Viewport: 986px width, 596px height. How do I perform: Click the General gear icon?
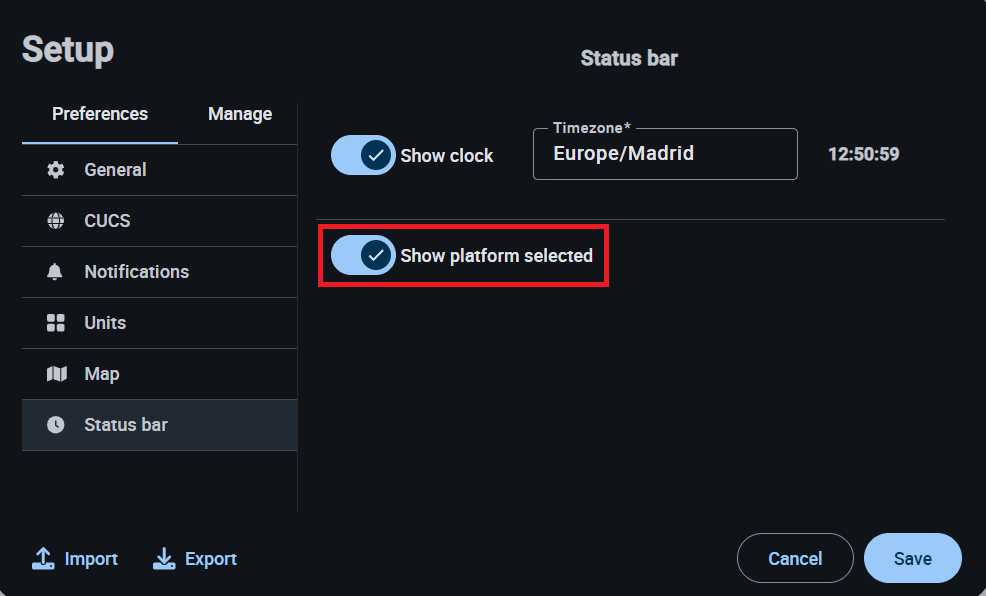coord(56,170)
